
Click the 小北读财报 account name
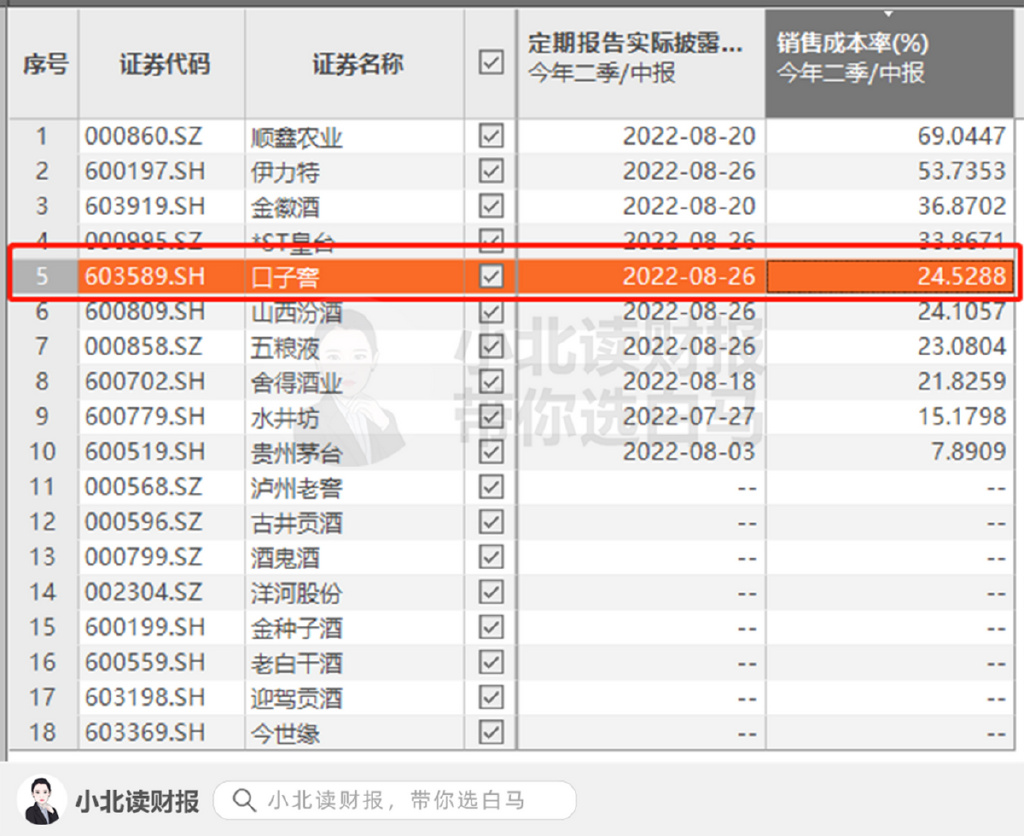tap(137, 801)
